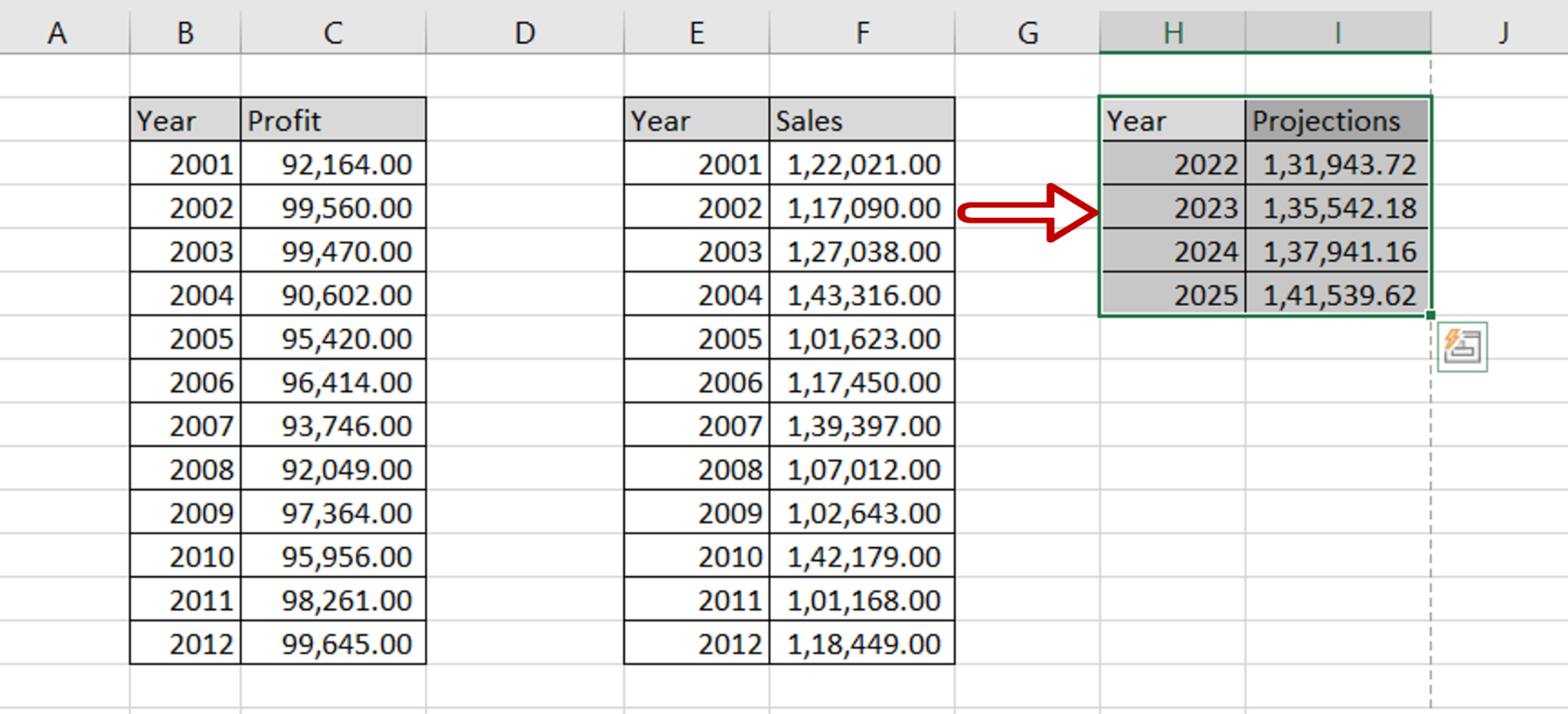Image resolution: width=1568 pixels, height=714 pixels.
Task: Click year 2022 in projections table
Action: (x=1173, y=163)
